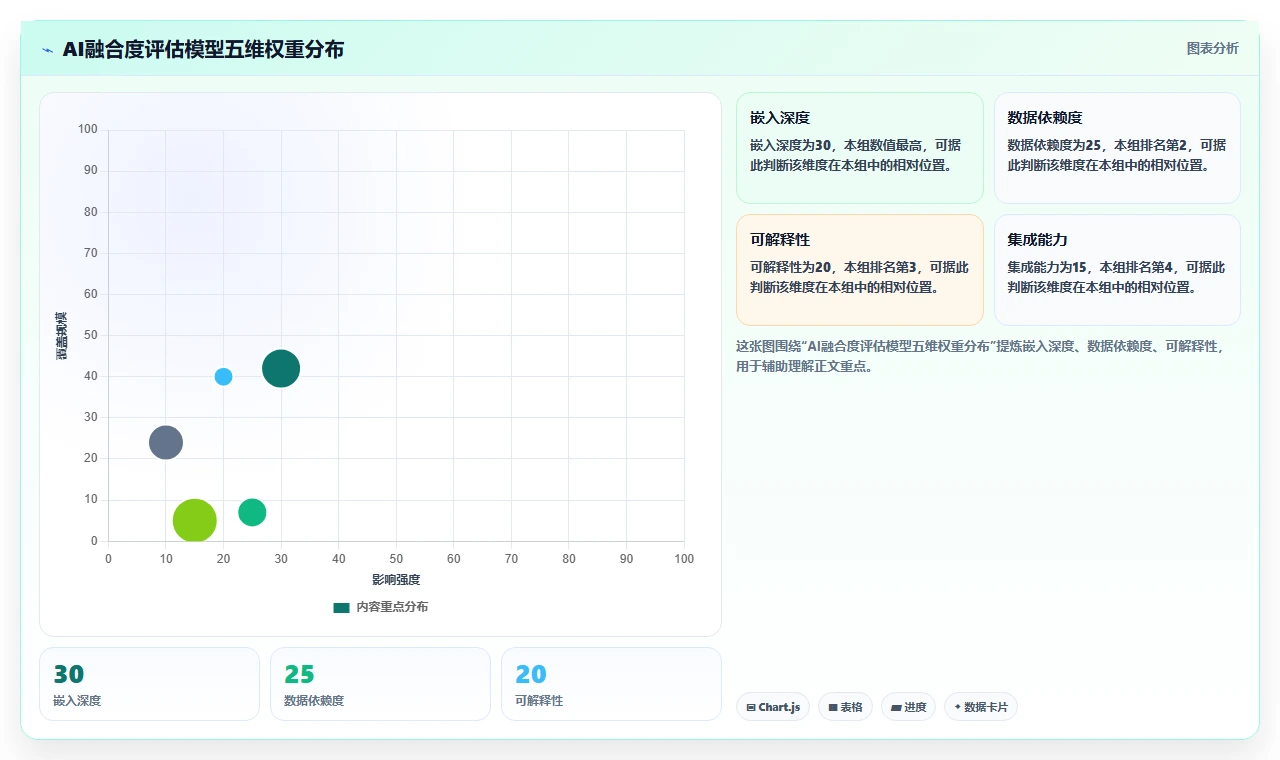Click the 30 嵌入深度 stat card
This screenshot has width=1280, height=760.
point(149,684)
